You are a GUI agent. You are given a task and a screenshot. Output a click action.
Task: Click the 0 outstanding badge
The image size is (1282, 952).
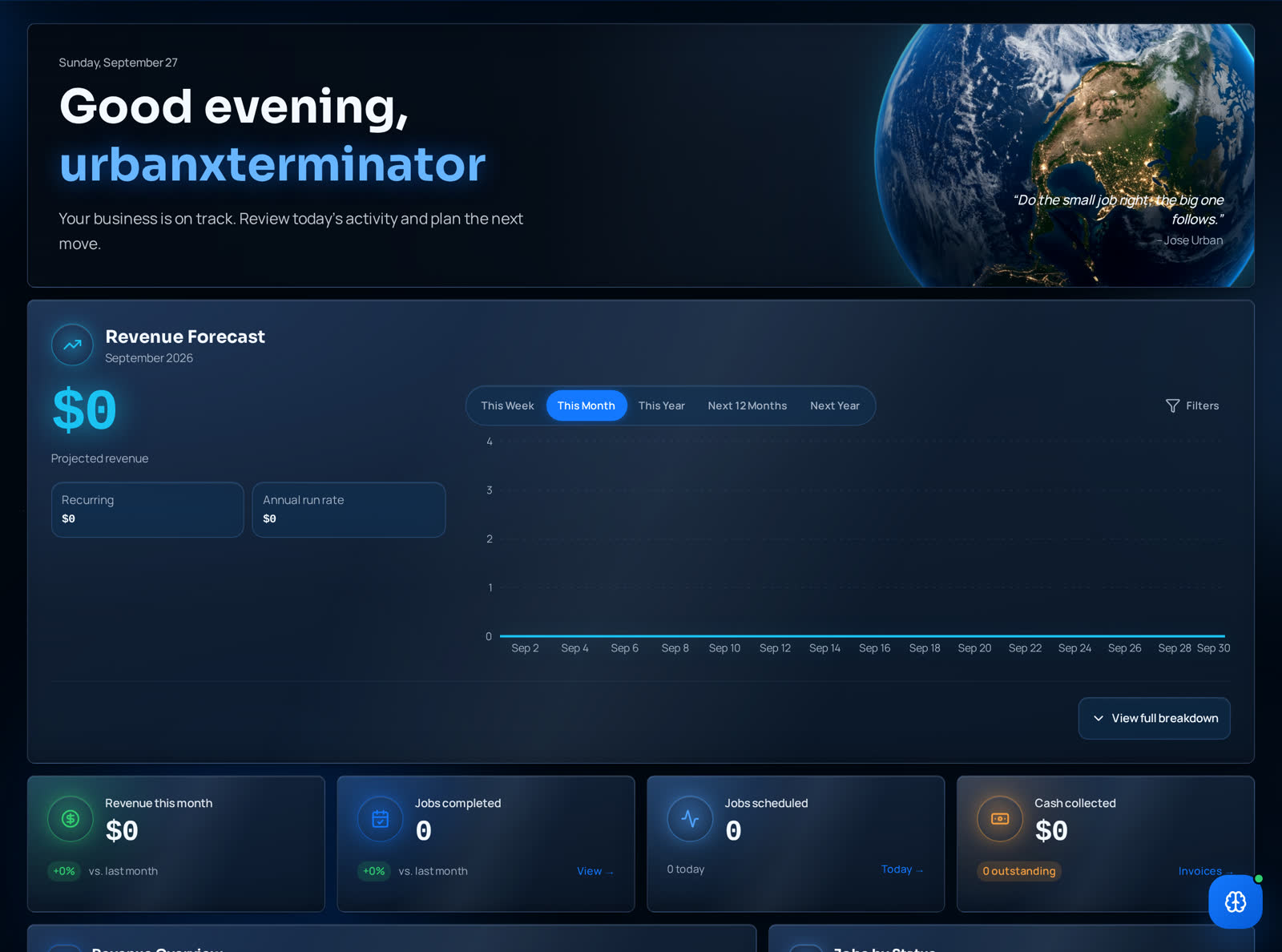pos(1019,871)
